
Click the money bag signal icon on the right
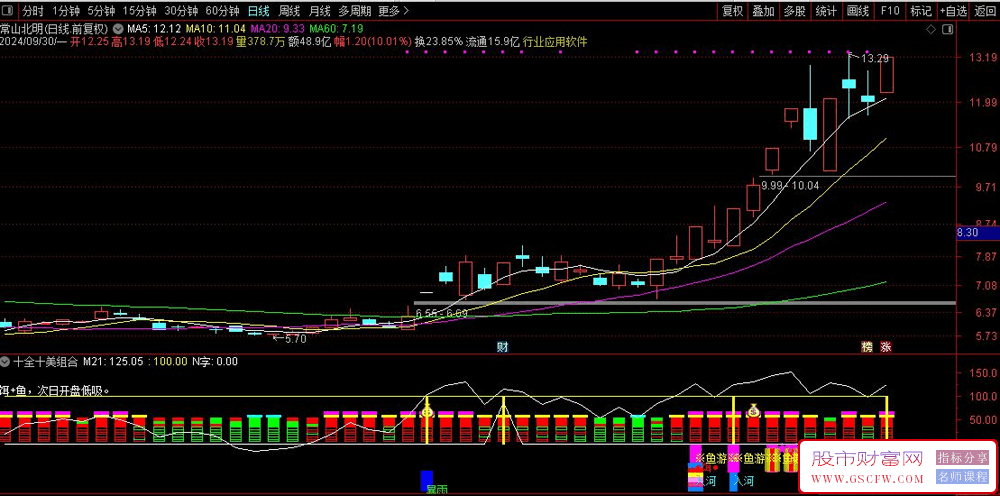[x=753, y=409]
